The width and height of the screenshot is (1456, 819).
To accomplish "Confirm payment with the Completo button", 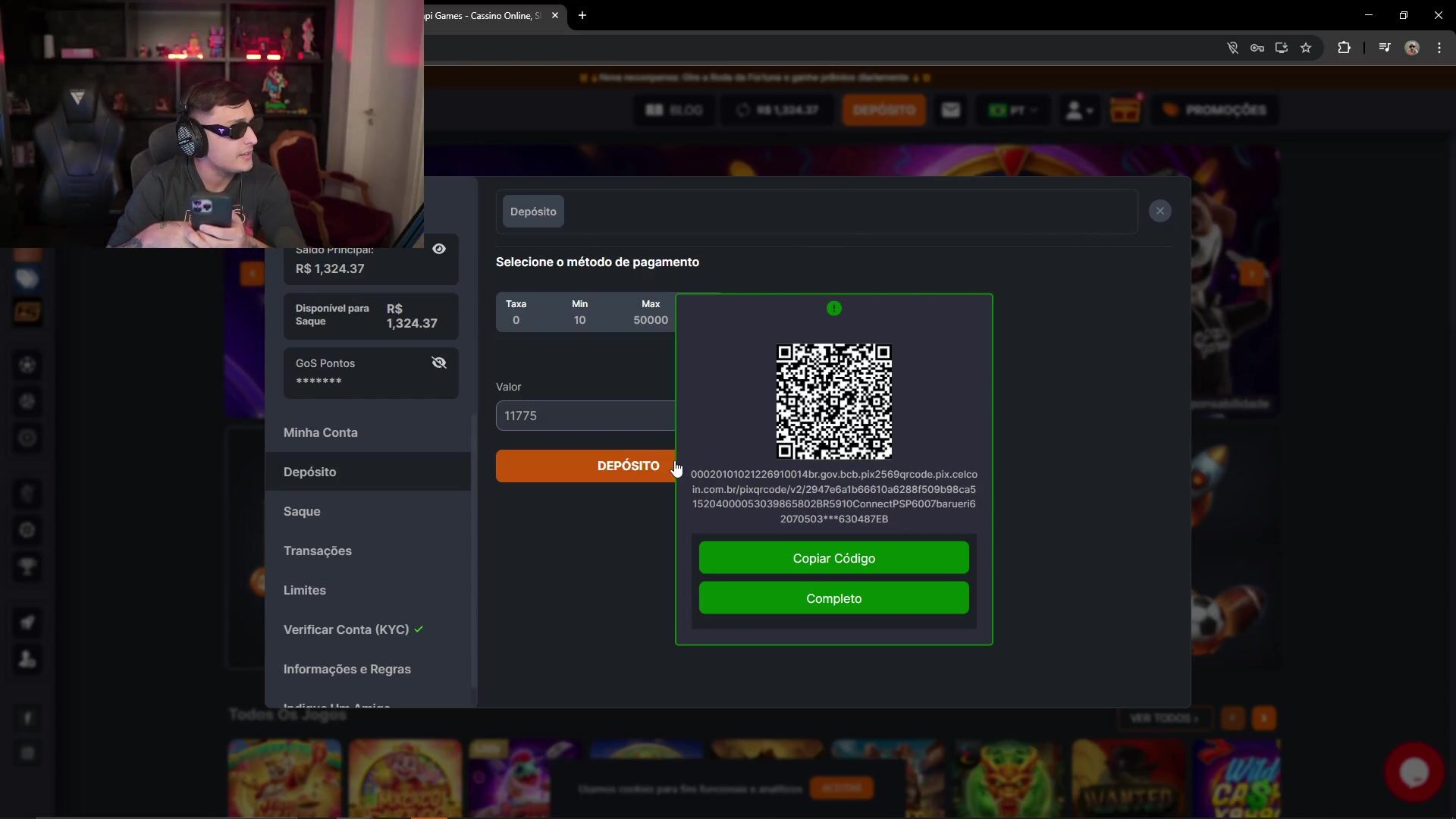I will coord(833,598).
